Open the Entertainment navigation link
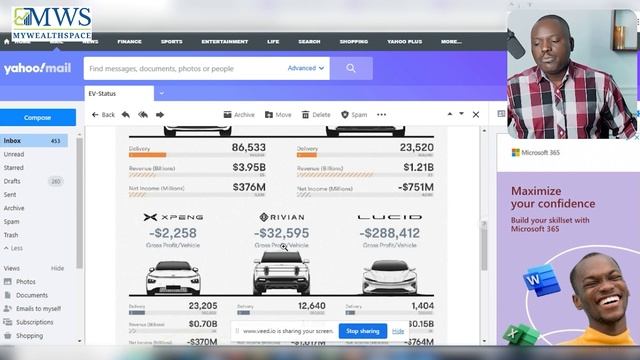This screenshot has width=640, height=360. (224, 42)
